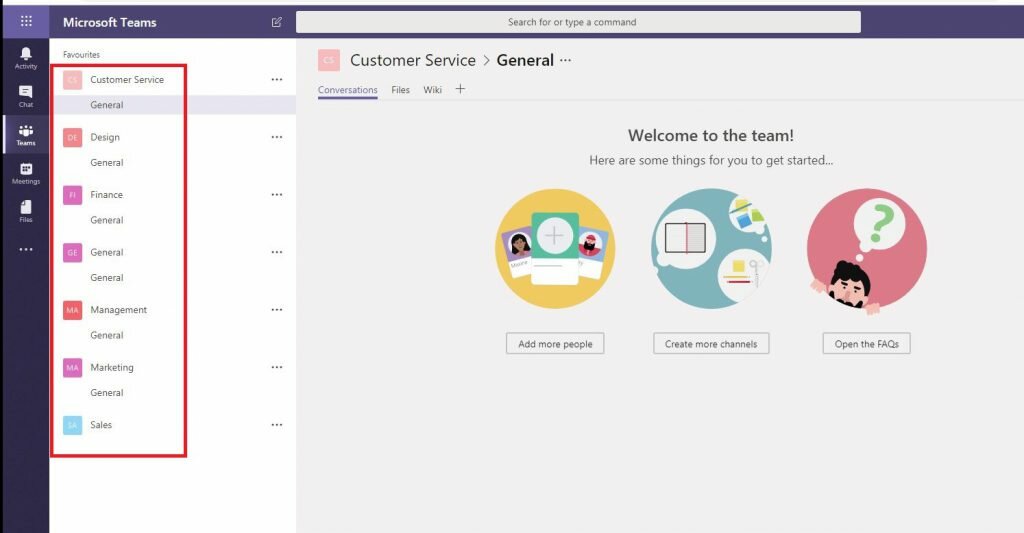1024x533 pixels.
Task: Select the Design team name
Action: [x=105, y=137]
